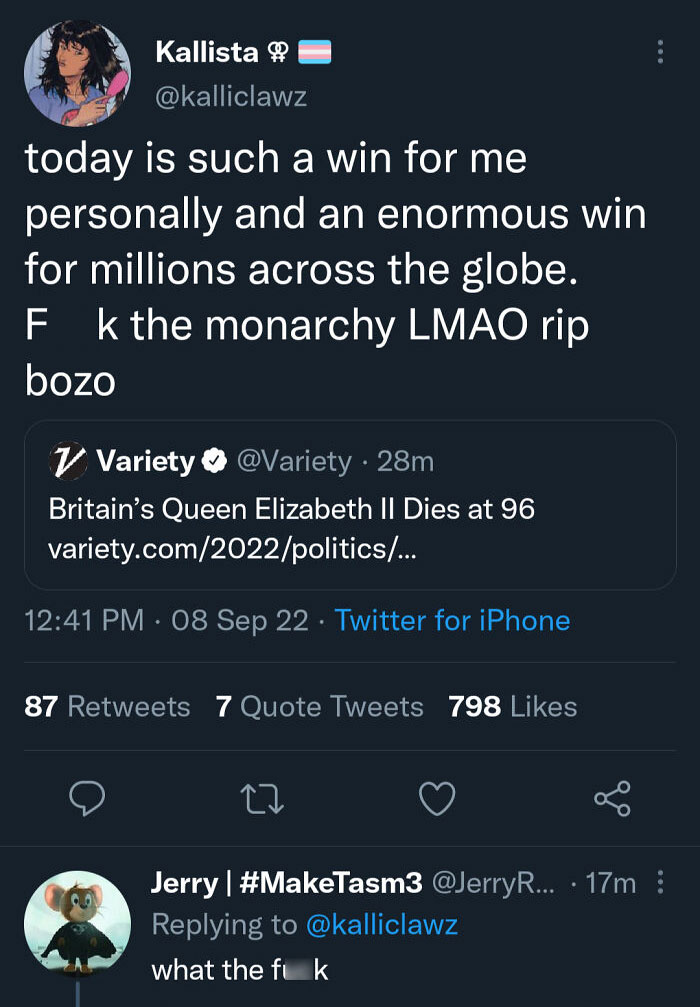The image size is (700, 1007).
Task: Like the tweet with the heart icon
Action: [437, 798]
